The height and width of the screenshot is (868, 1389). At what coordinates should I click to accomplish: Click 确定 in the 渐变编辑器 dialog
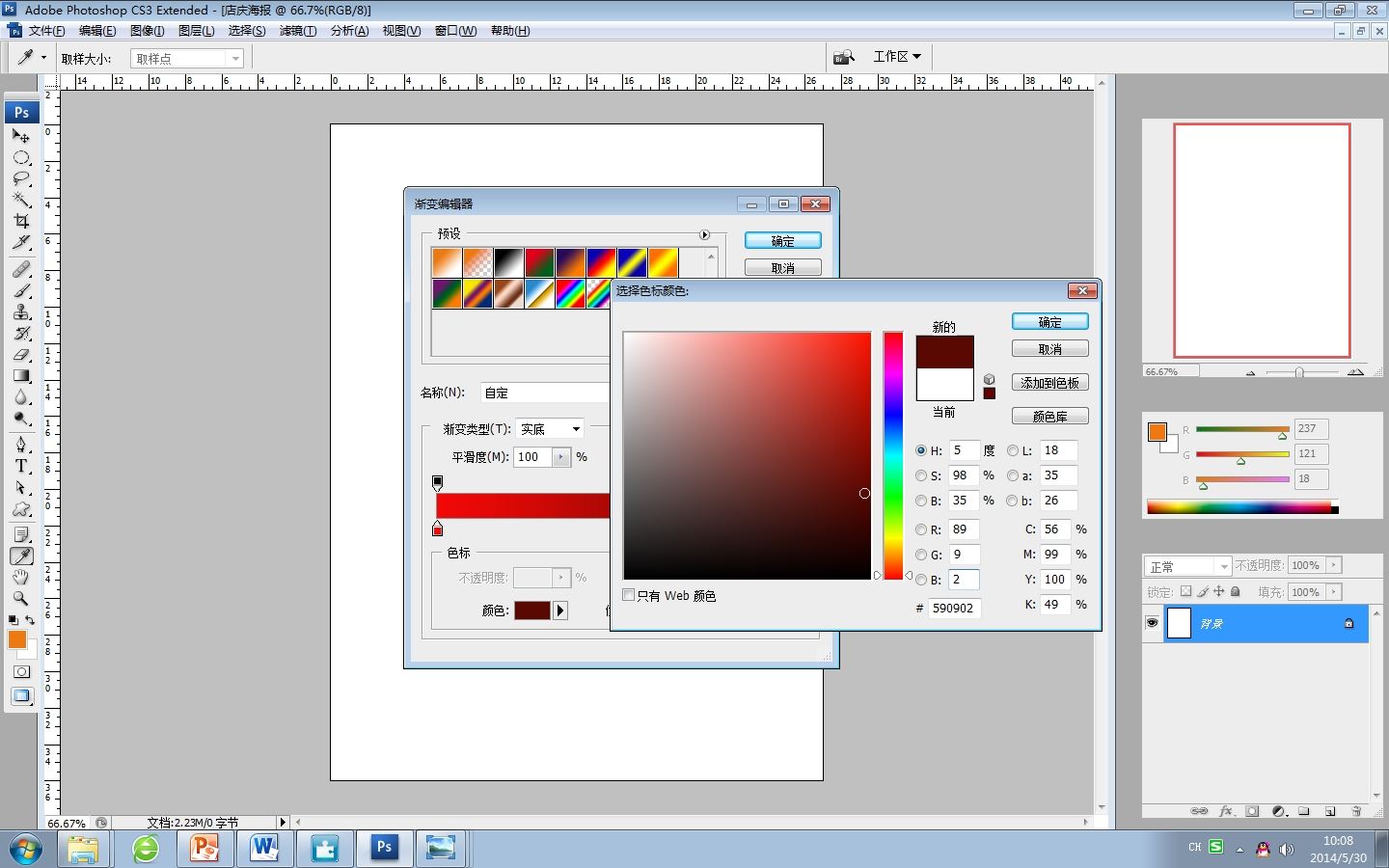point(782,241)
